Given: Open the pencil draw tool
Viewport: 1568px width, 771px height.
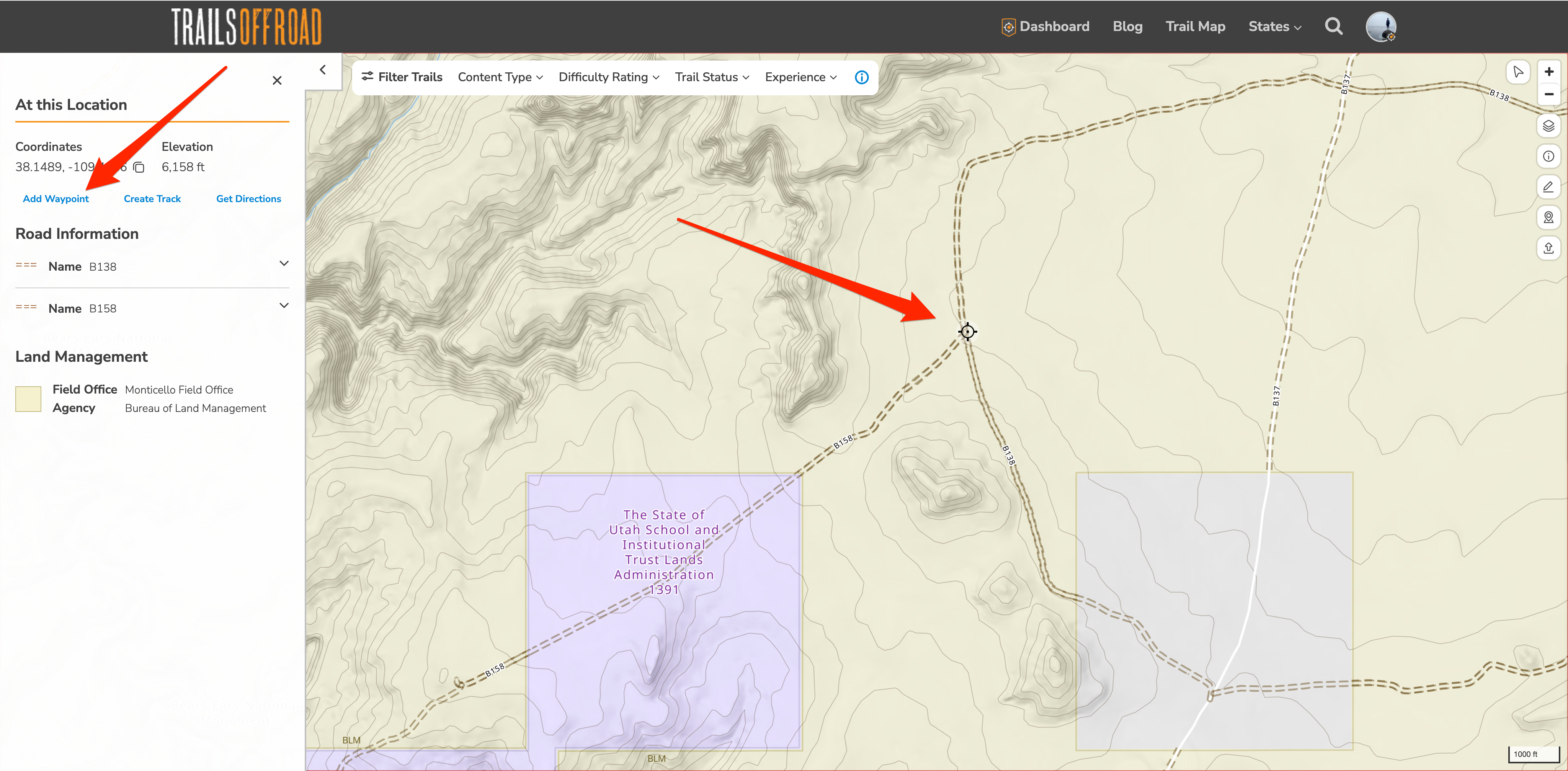Looking at the screenshot, I should point(1548,187).
